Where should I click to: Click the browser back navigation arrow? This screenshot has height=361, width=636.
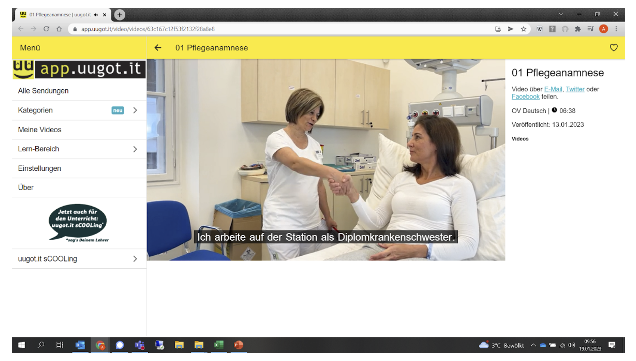tap(21, 29)
